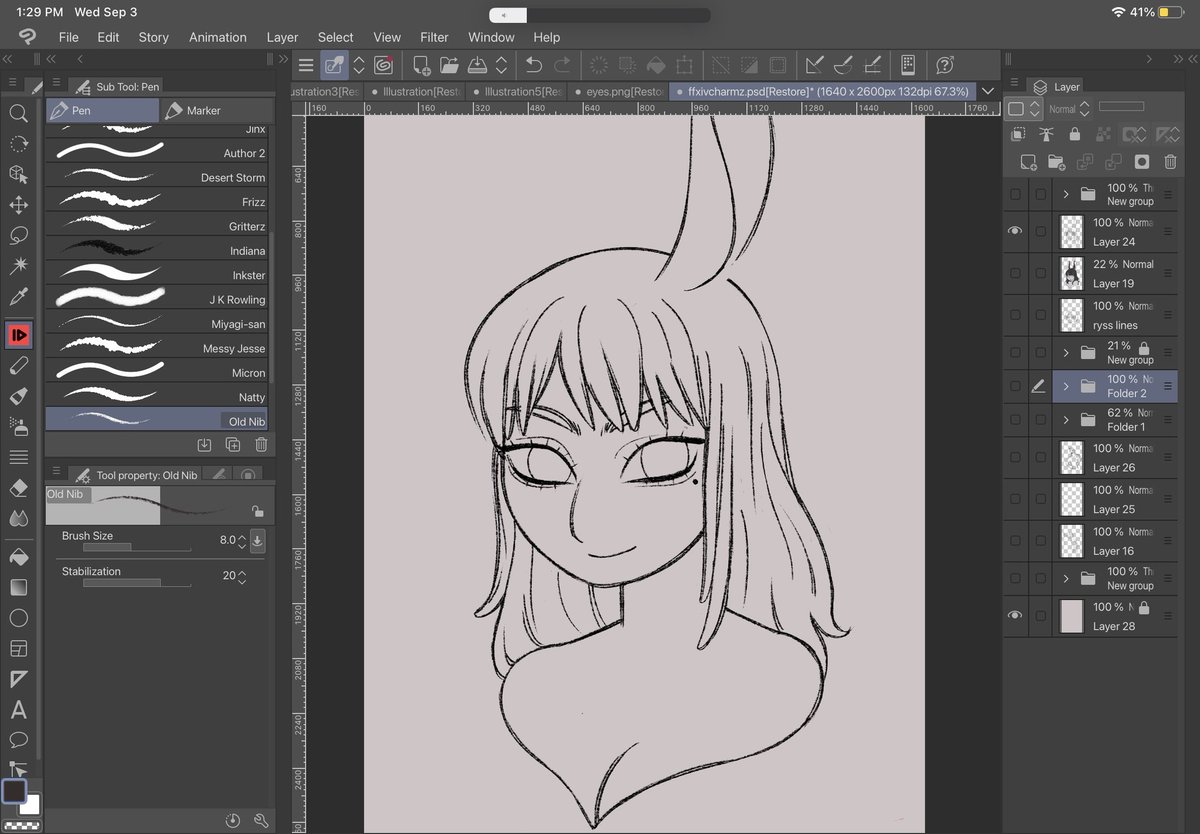Open Brush Size preset dropdown arrow

point(257,541)
